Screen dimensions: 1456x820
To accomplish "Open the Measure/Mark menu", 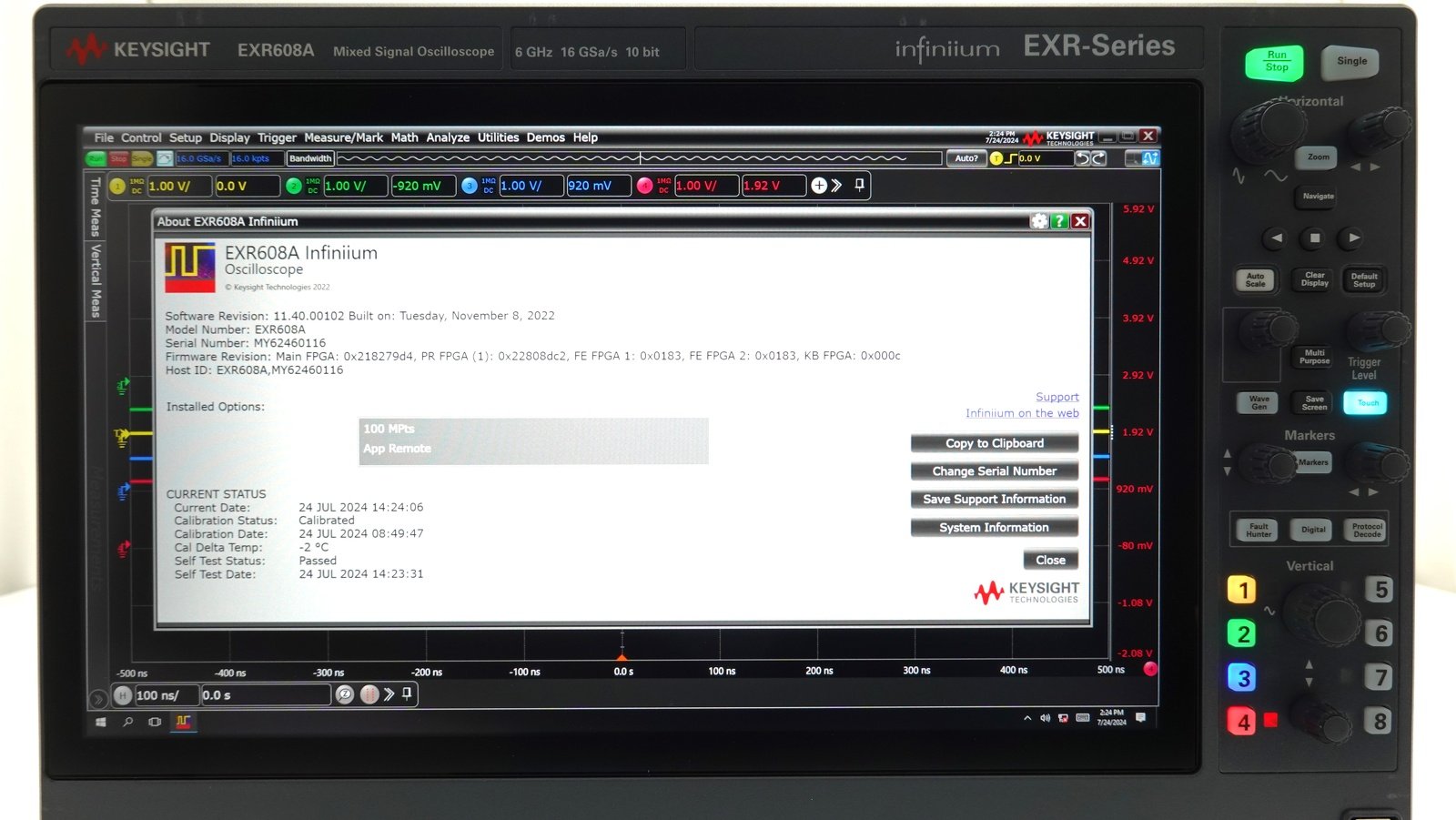I will point(343,137).
